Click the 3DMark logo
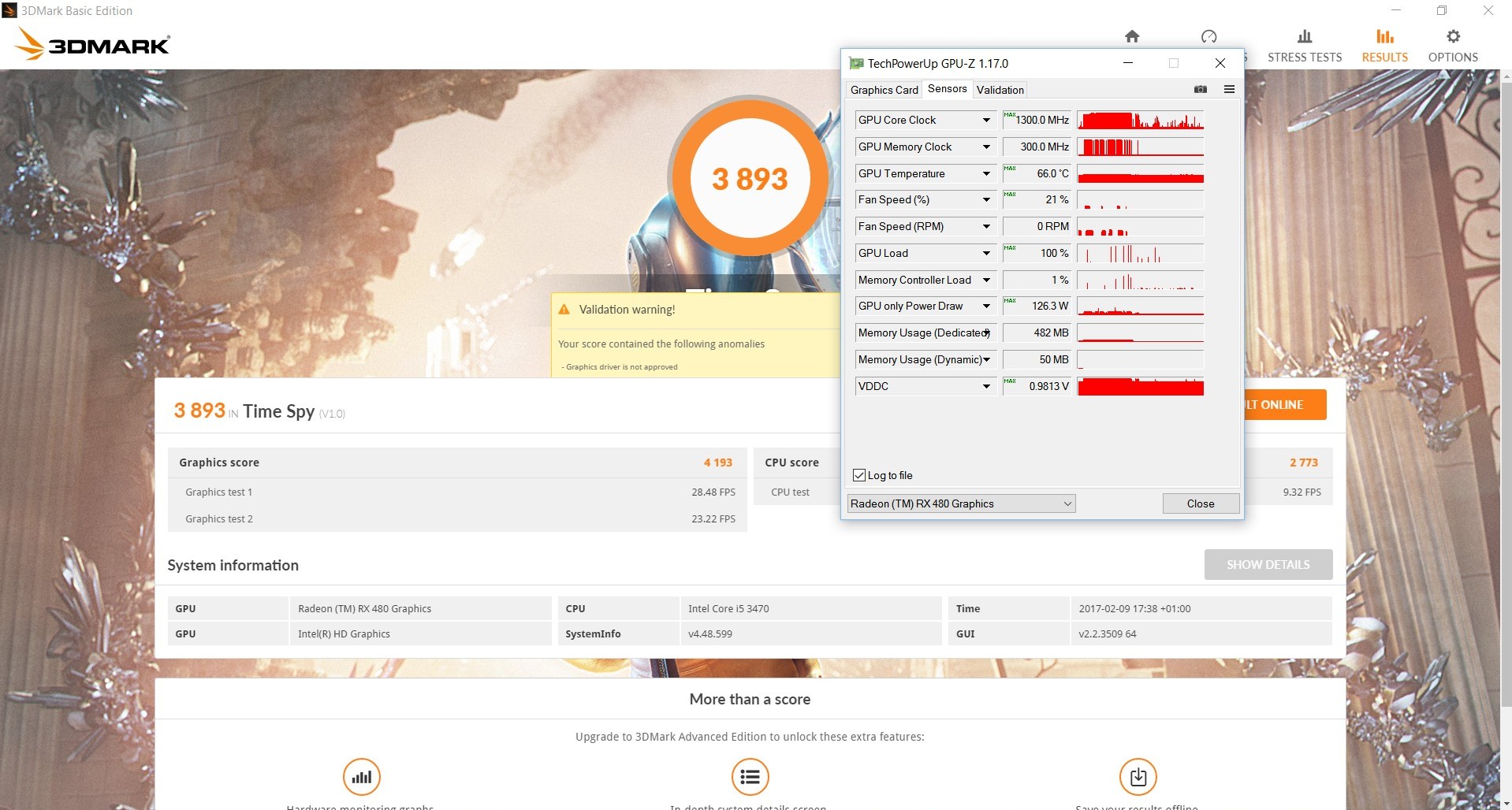Screen dimensions: 1512x810 (x=93, y=44)
